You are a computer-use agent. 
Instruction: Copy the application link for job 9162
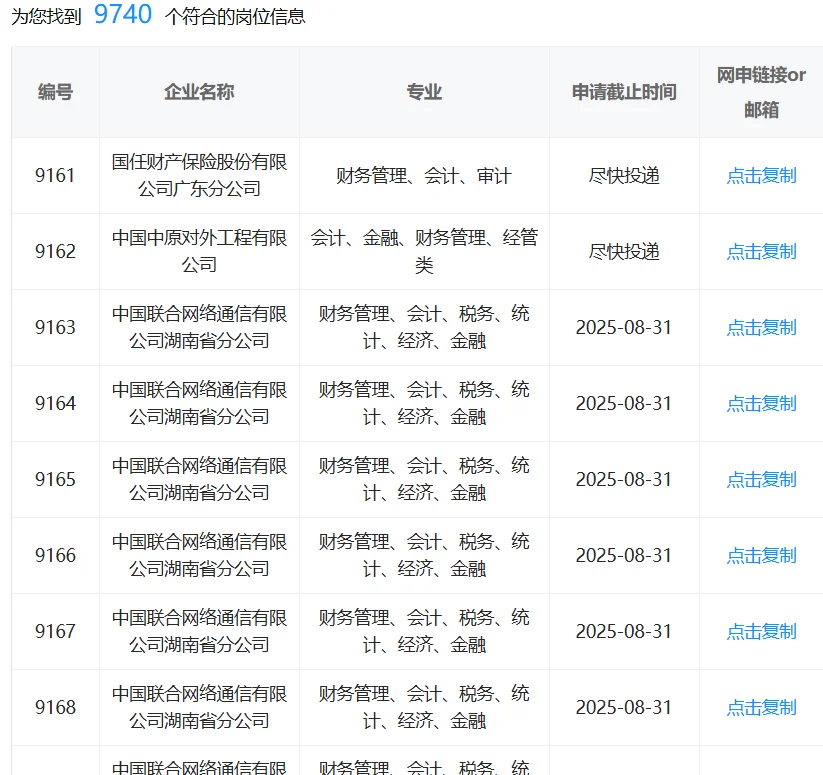761,251
